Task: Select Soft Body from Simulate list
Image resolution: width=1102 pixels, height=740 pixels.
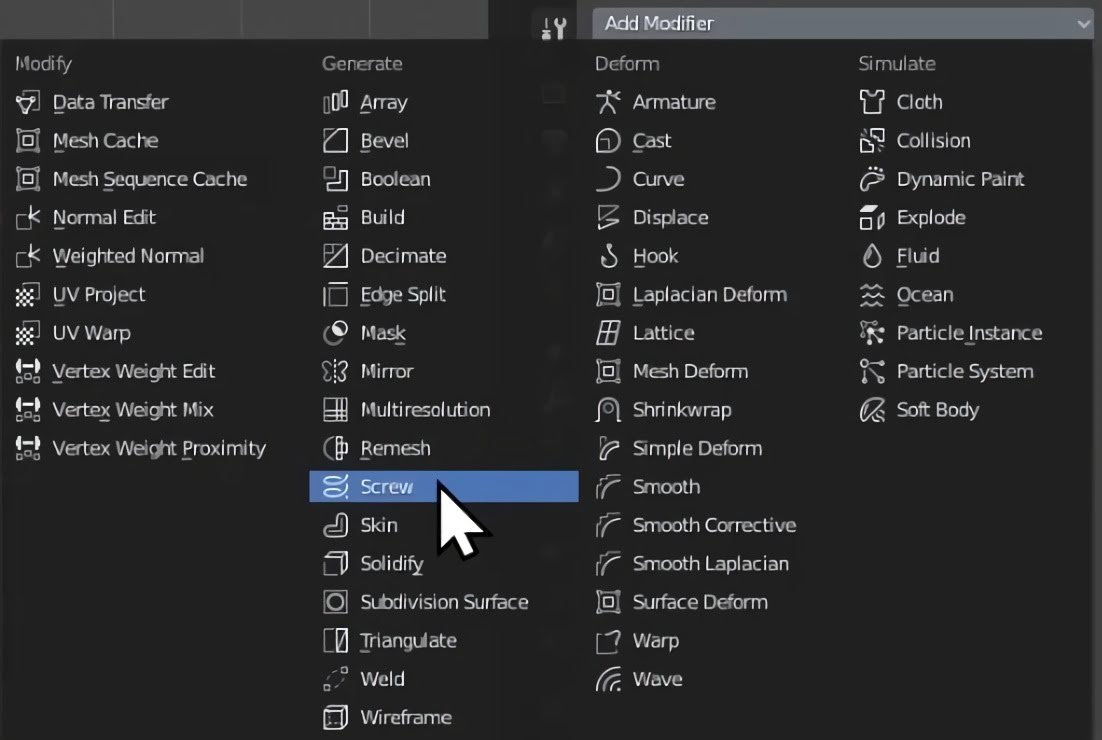Action: [x=937, y=410]
